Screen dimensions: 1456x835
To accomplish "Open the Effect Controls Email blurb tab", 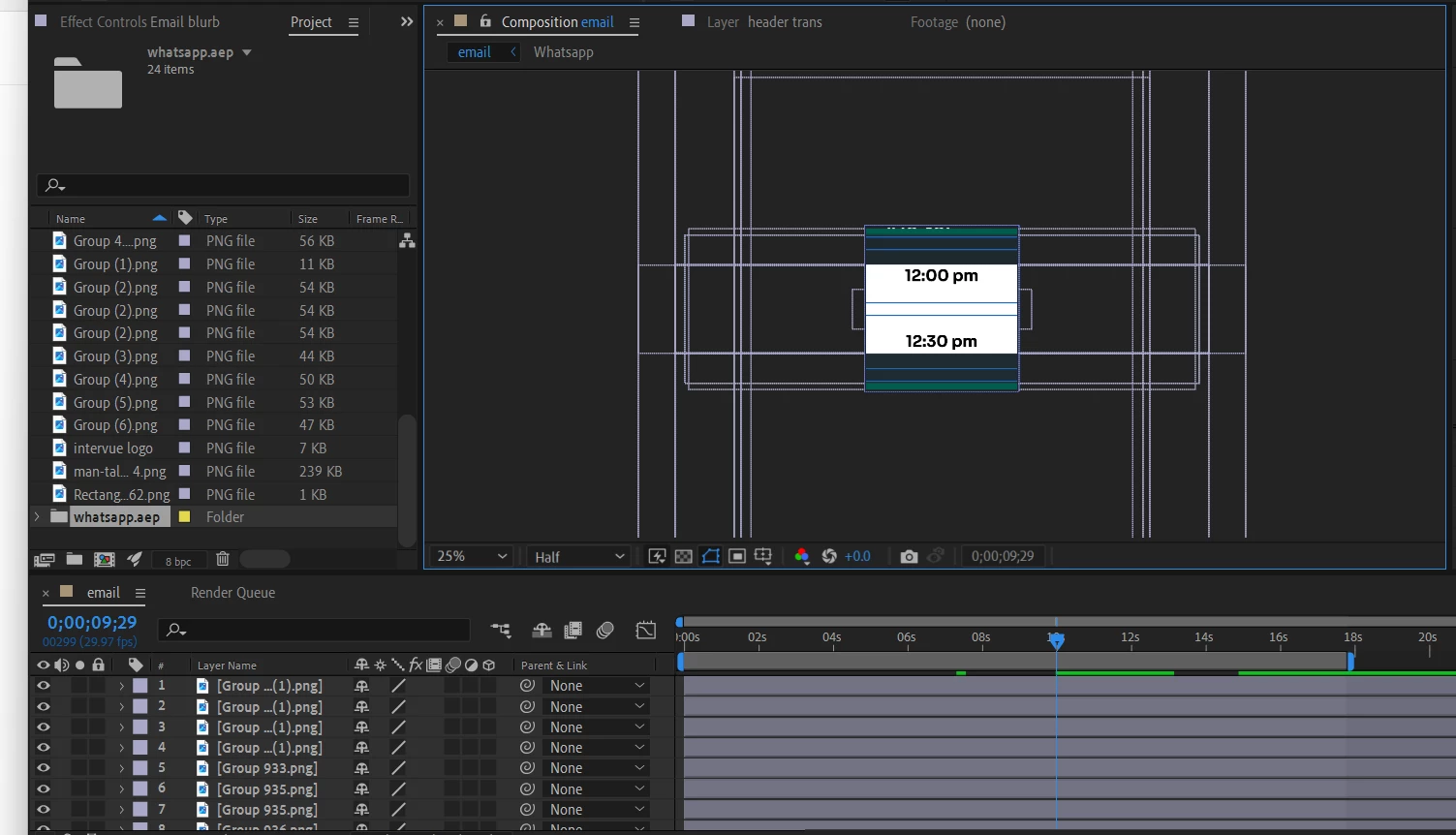I will pos(139,21).
